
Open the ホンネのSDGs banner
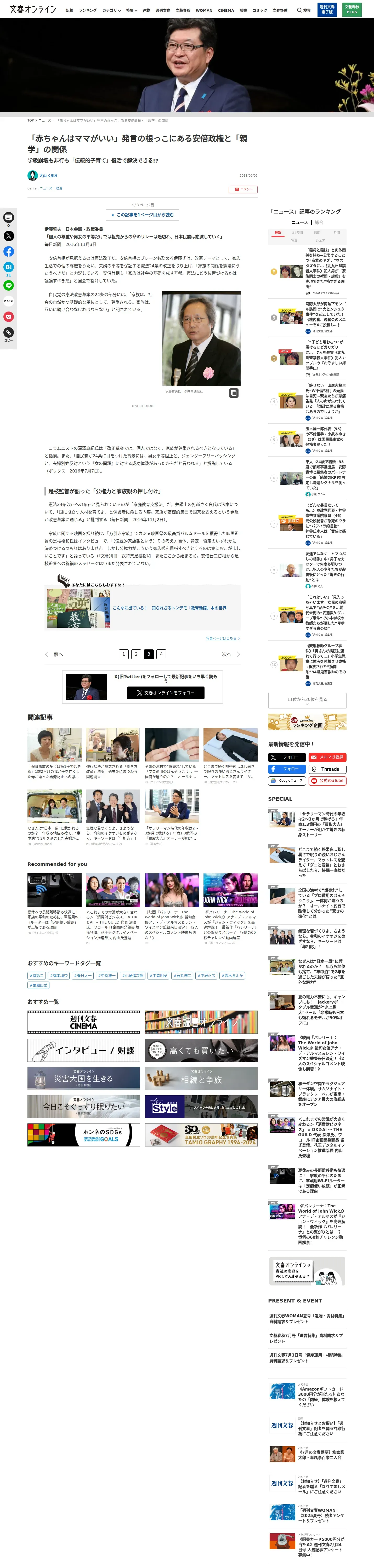pyautogui.click(x=83, y=1135)
